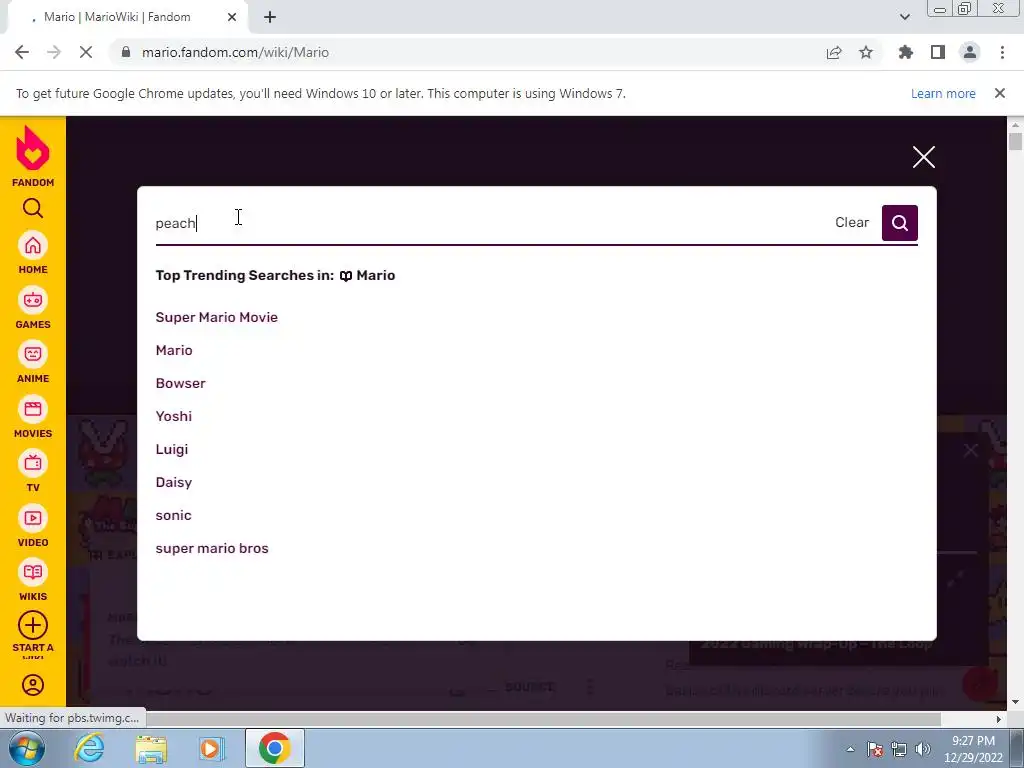Open the media player taskbar icon
The image size is (1024, 768).
(x=211, y=748)
